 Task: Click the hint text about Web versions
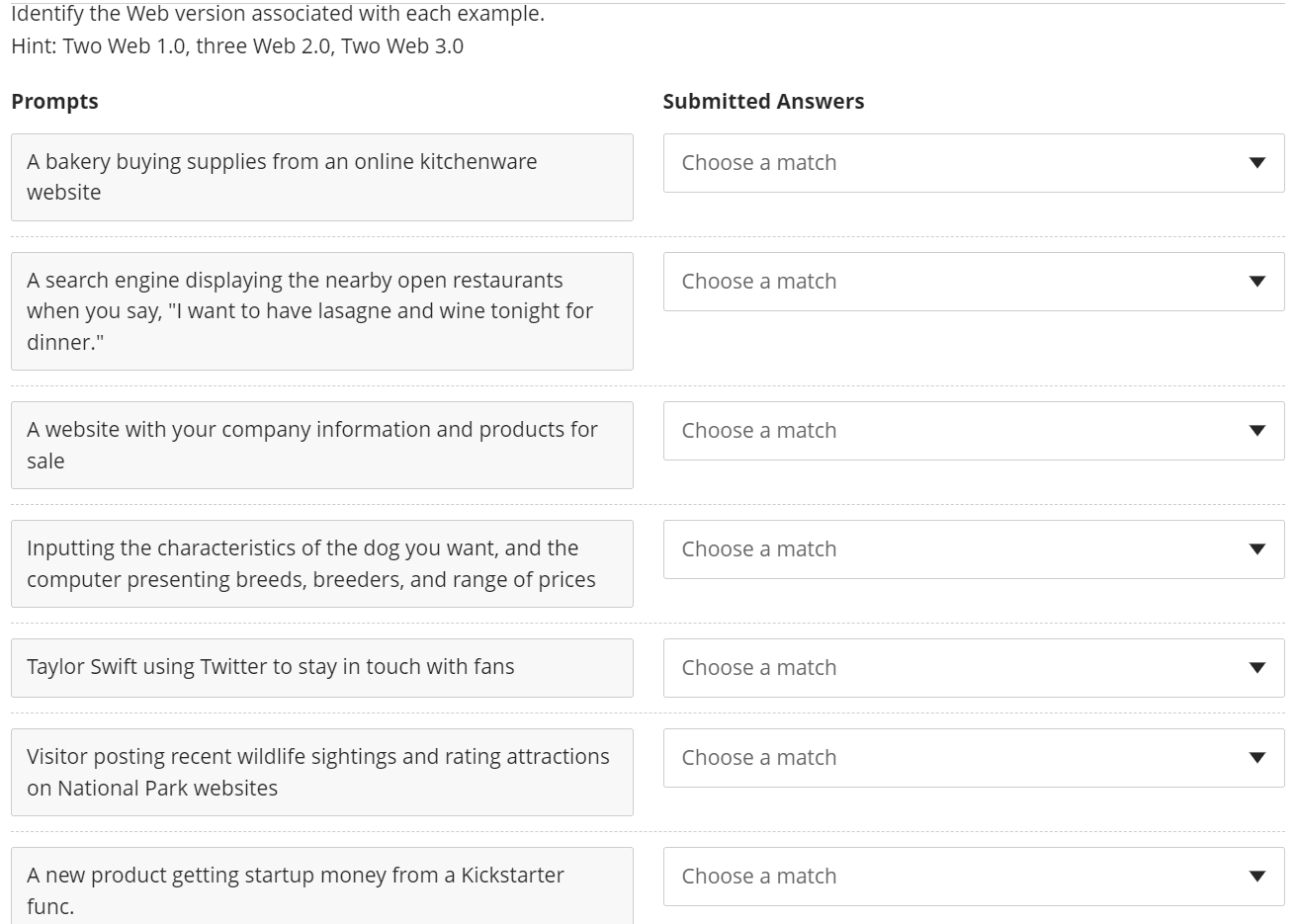237,46
